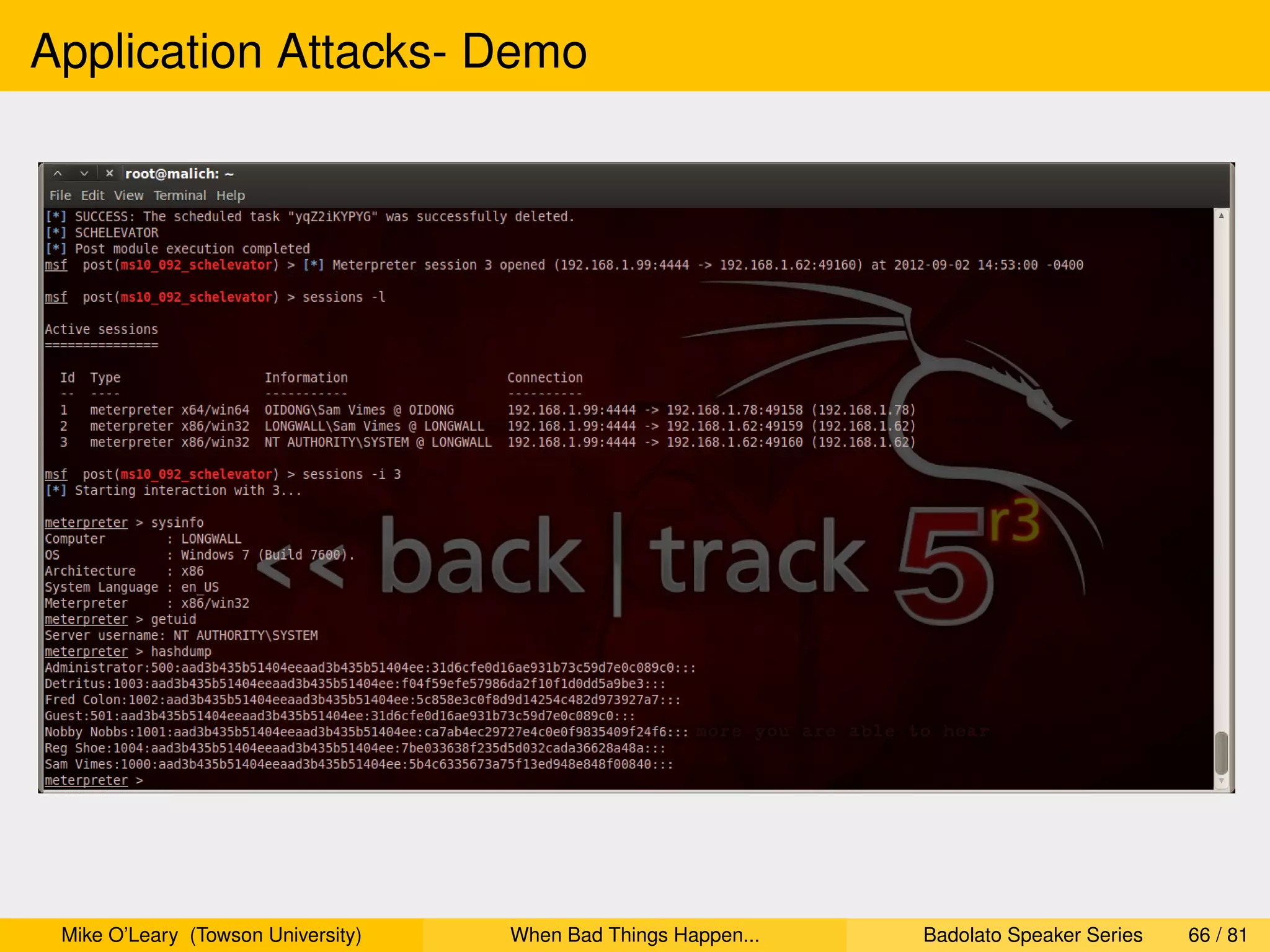This screenshot has height=952, width=1270.
Task: Open the File menu in terminal
Action: pos(60,196)
